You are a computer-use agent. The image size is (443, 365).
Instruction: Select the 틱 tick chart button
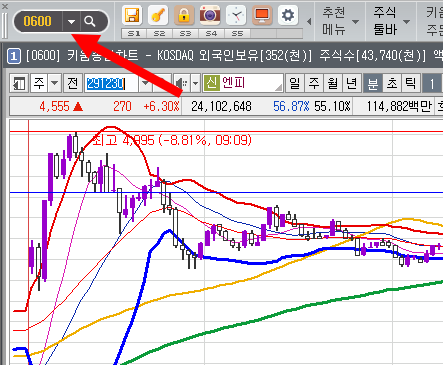click(411, 83)
